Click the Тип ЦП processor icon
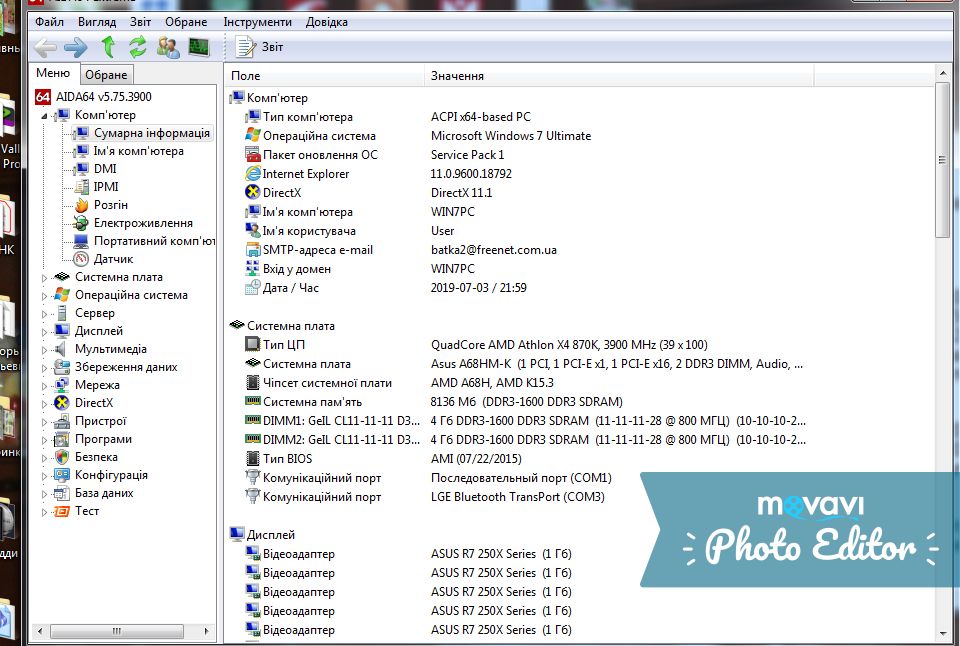960x646 pixels. coord(252,344)
